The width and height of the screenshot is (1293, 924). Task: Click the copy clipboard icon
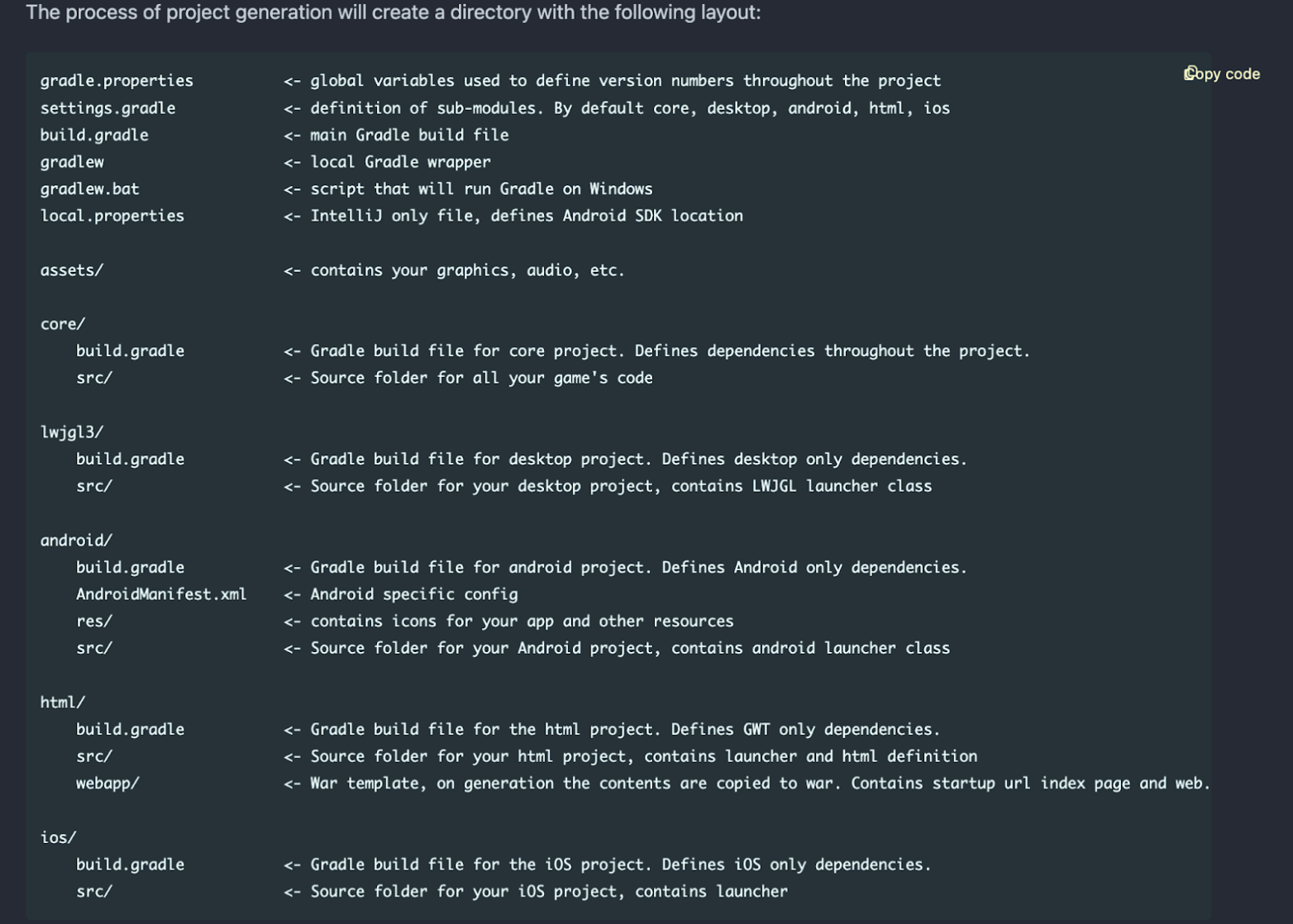1190,74
